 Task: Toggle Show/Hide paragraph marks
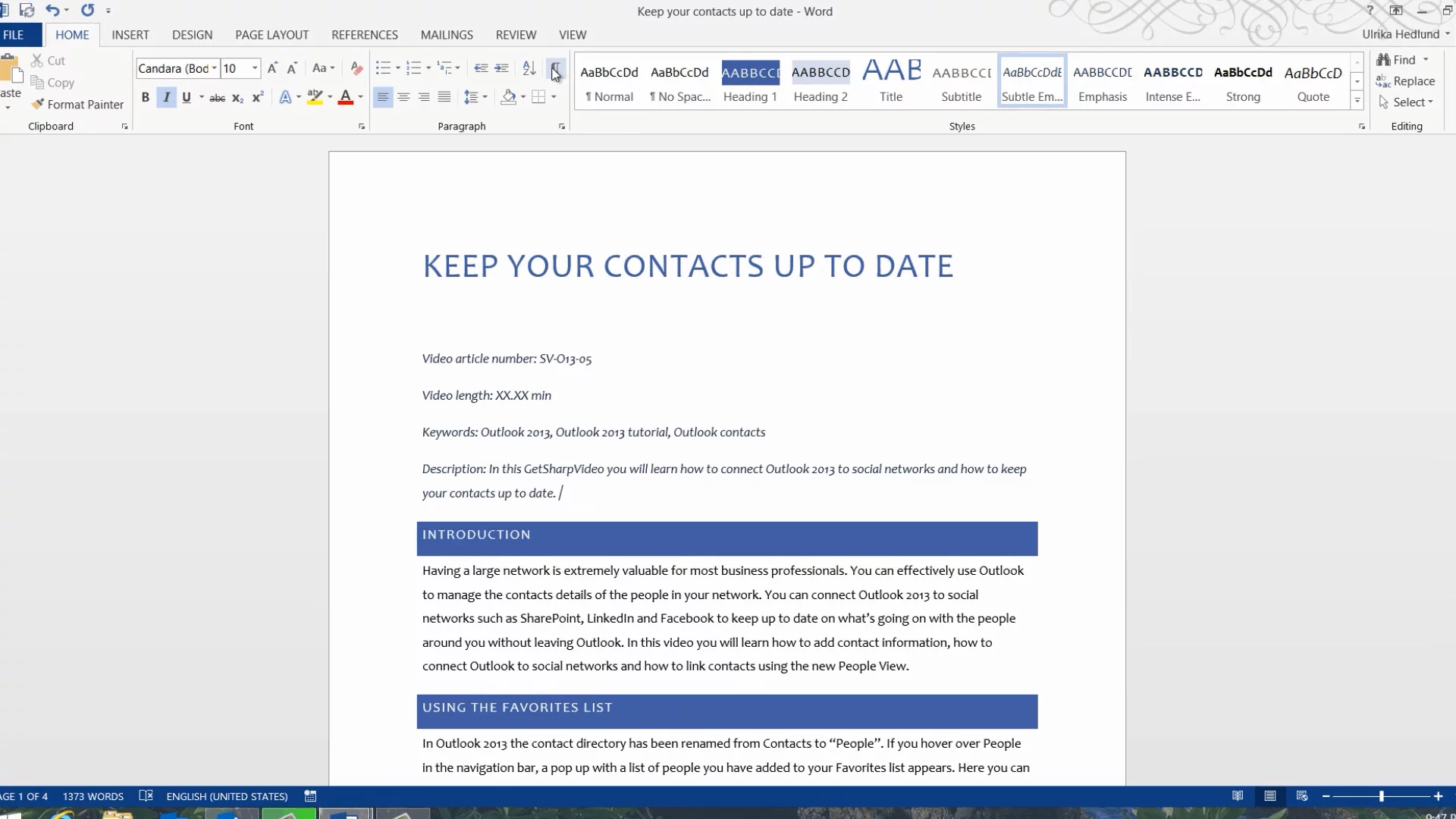[x=556, y=68]
